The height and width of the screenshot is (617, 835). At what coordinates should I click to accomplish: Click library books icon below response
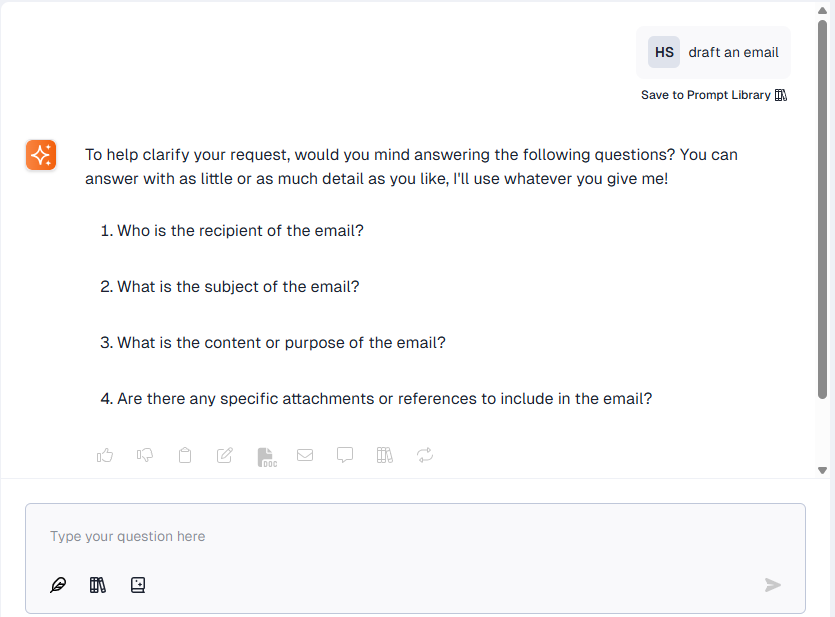tap(385, 455)
